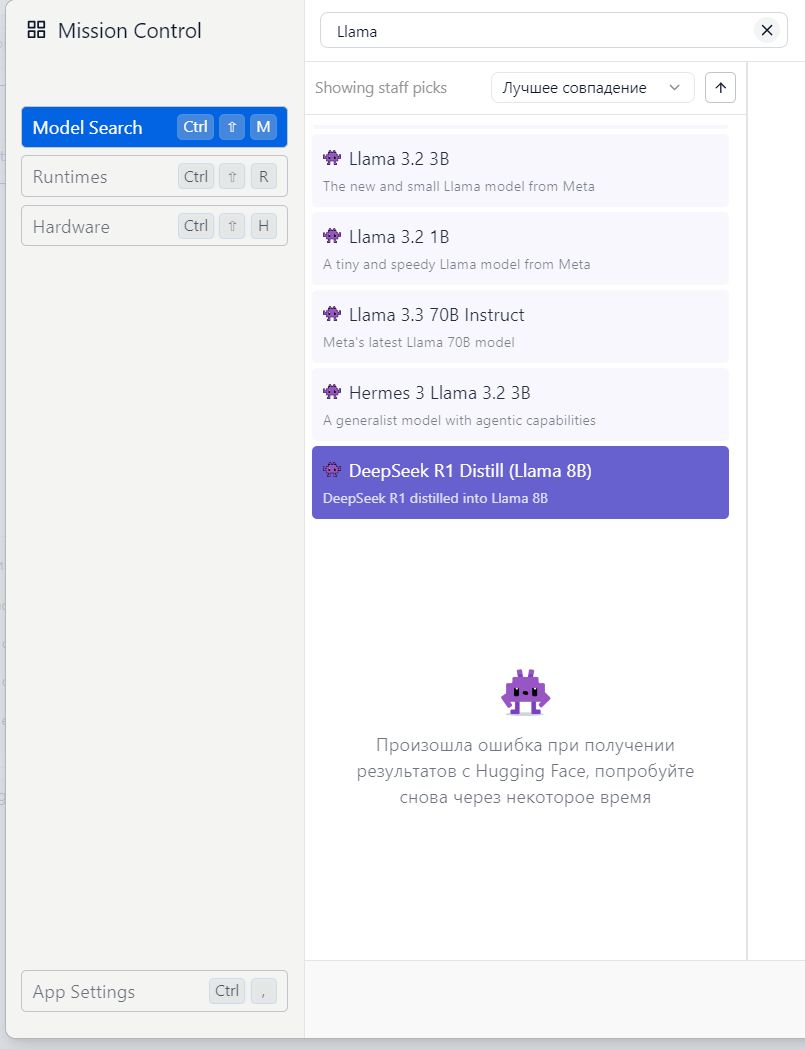805x1049 pixels.
Task: Clear the search field with X button
Action: 767,30
